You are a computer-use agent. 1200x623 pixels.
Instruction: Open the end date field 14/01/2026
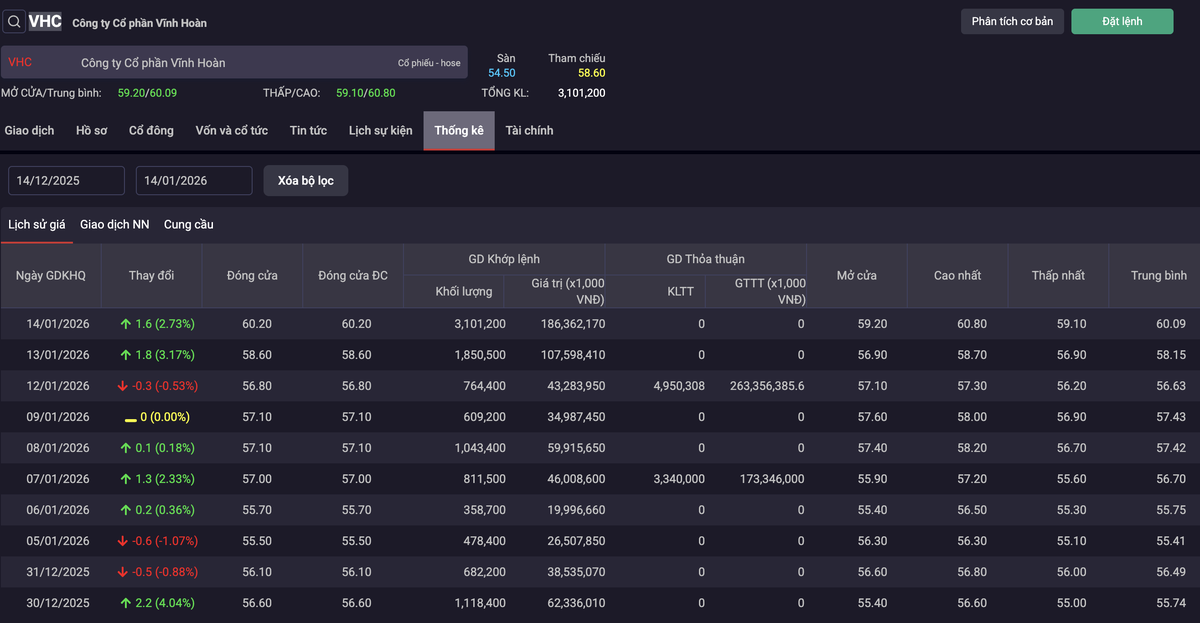[194, 181]
